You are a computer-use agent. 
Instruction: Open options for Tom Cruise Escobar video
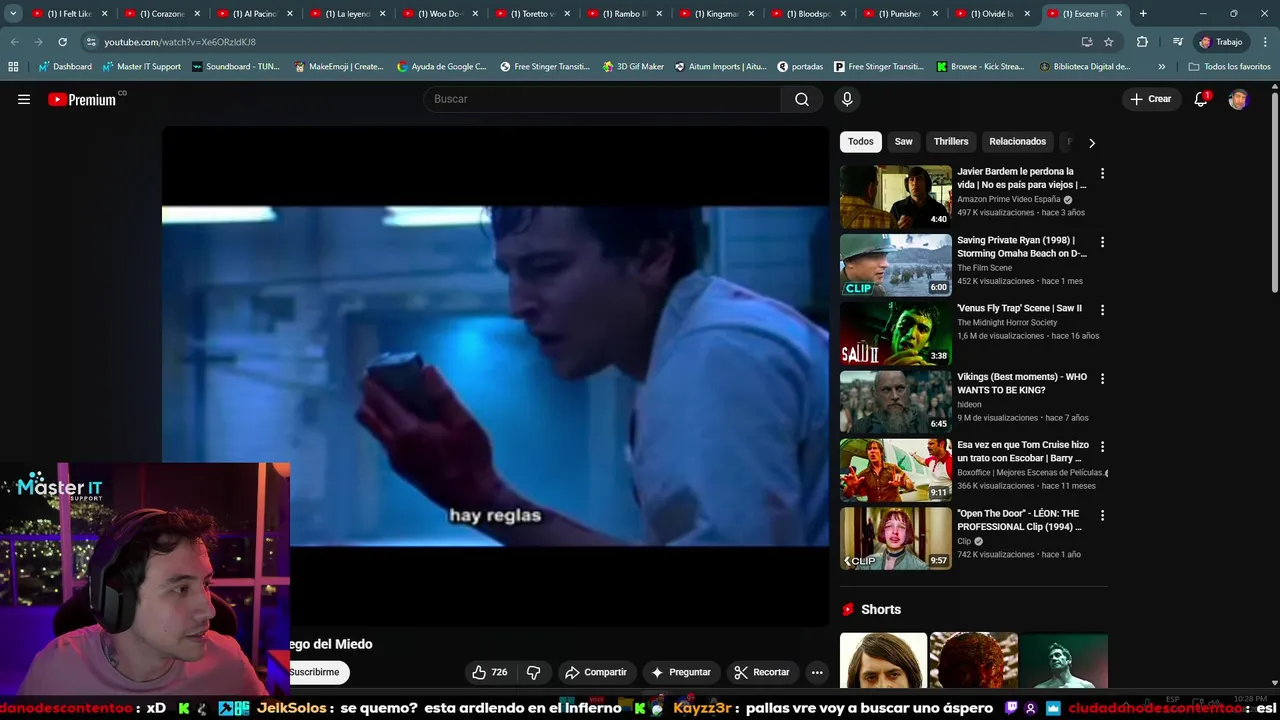[1102, 447]
